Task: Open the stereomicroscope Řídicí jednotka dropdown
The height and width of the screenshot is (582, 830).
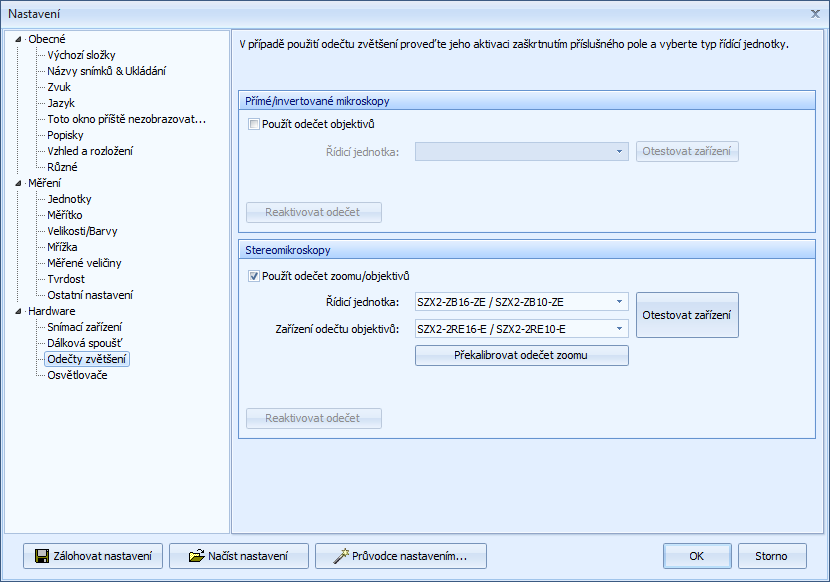Action: tap(619, 302)
